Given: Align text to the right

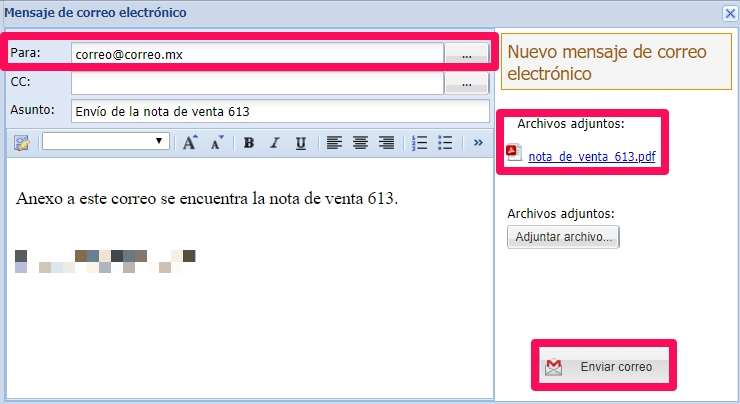Looking at the screenshot, I should 387,143.
